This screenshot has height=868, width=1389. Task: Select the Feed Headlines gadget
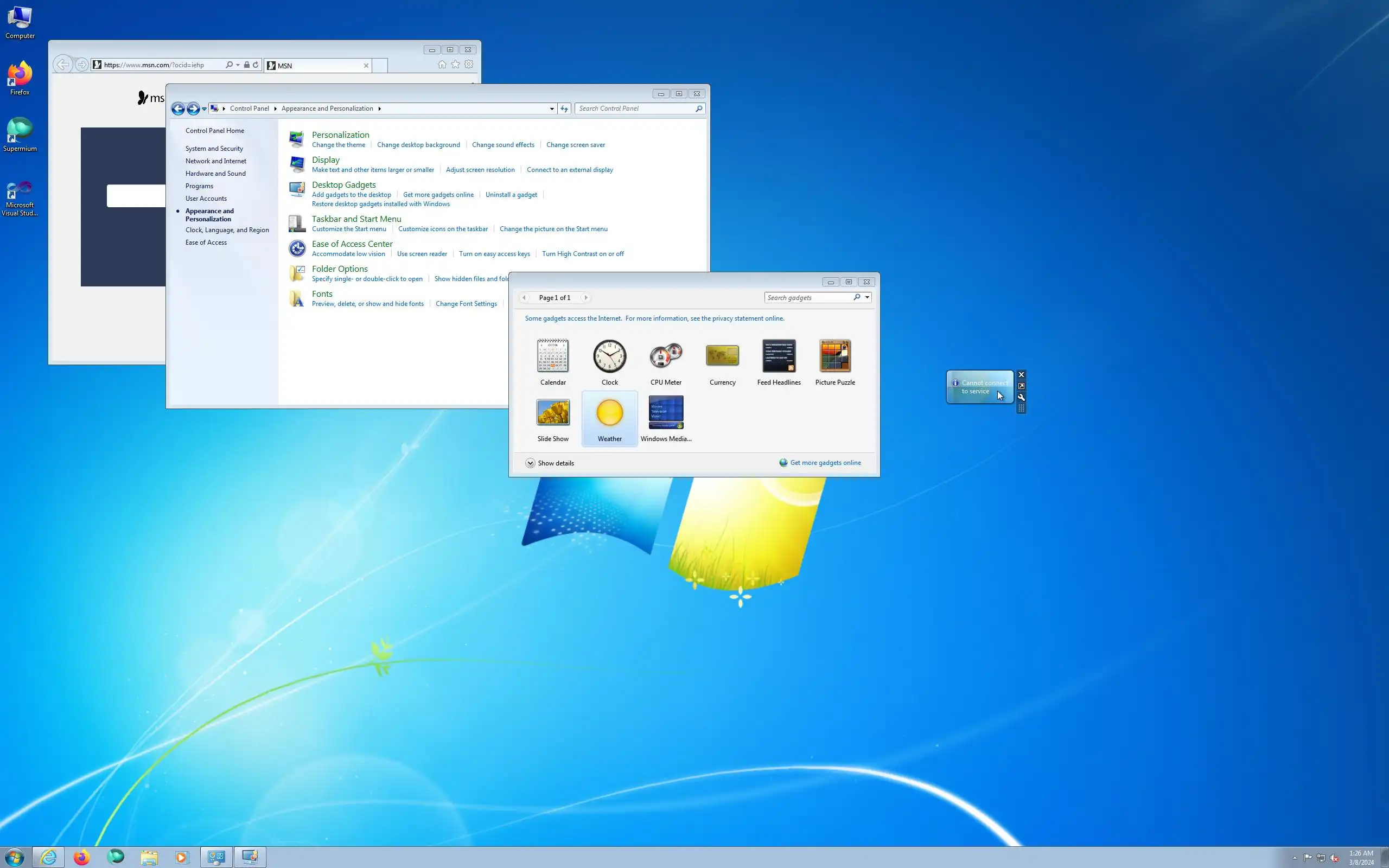778,356
